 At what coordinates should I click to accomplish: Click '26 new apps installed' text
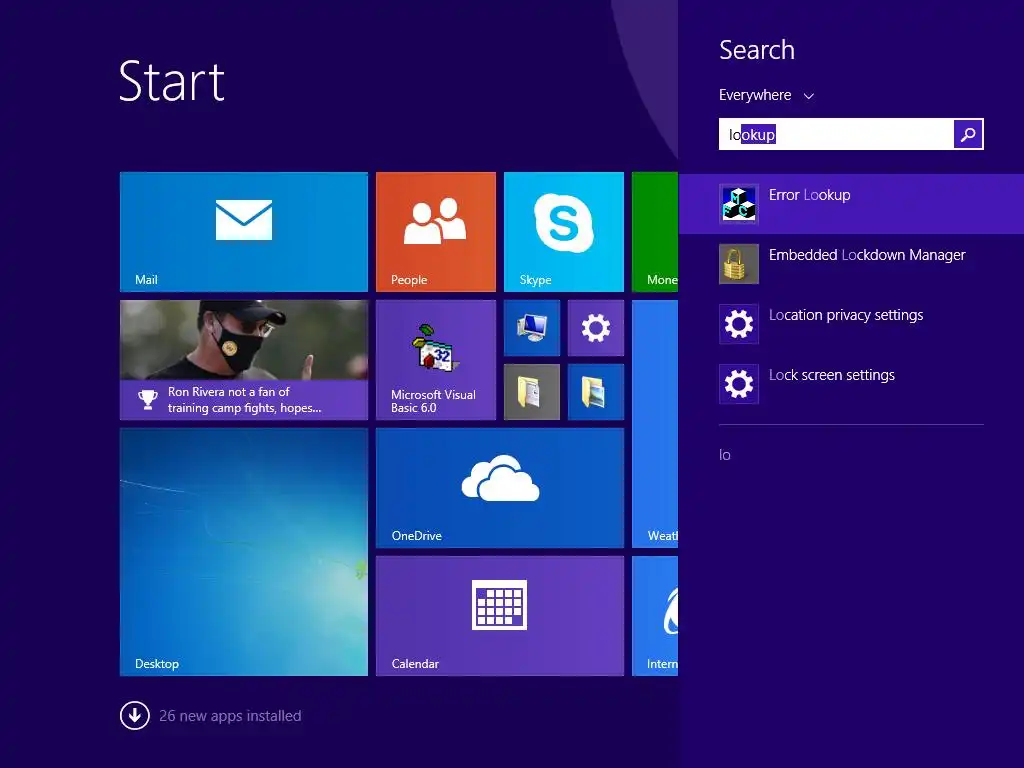[x=230, y=716]
